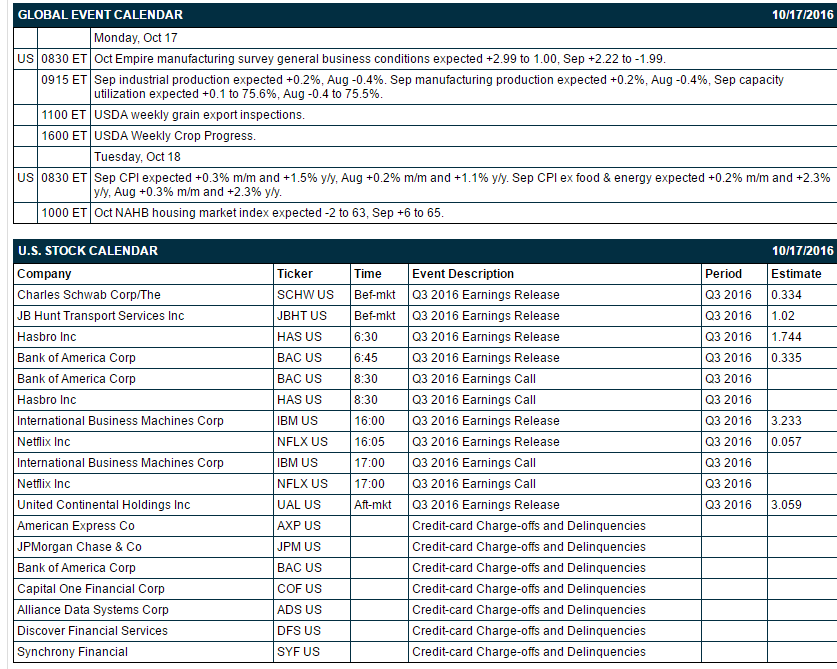The width and height of the screenshot is (837, 669).
Task: Click the '1100 ET' time cell
Action: (x=64, y=115)
